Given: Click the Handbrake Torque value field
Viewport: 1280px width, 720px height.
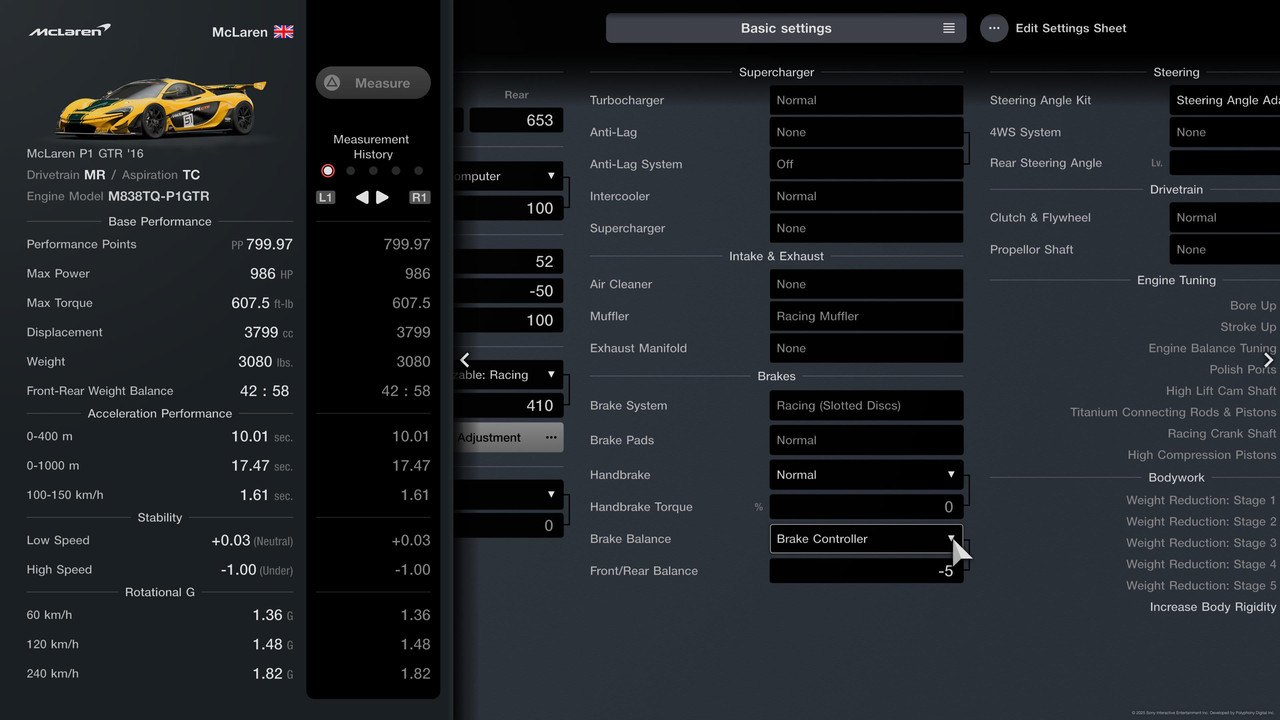Looking at the screenshot, I should tap(866, 507).
